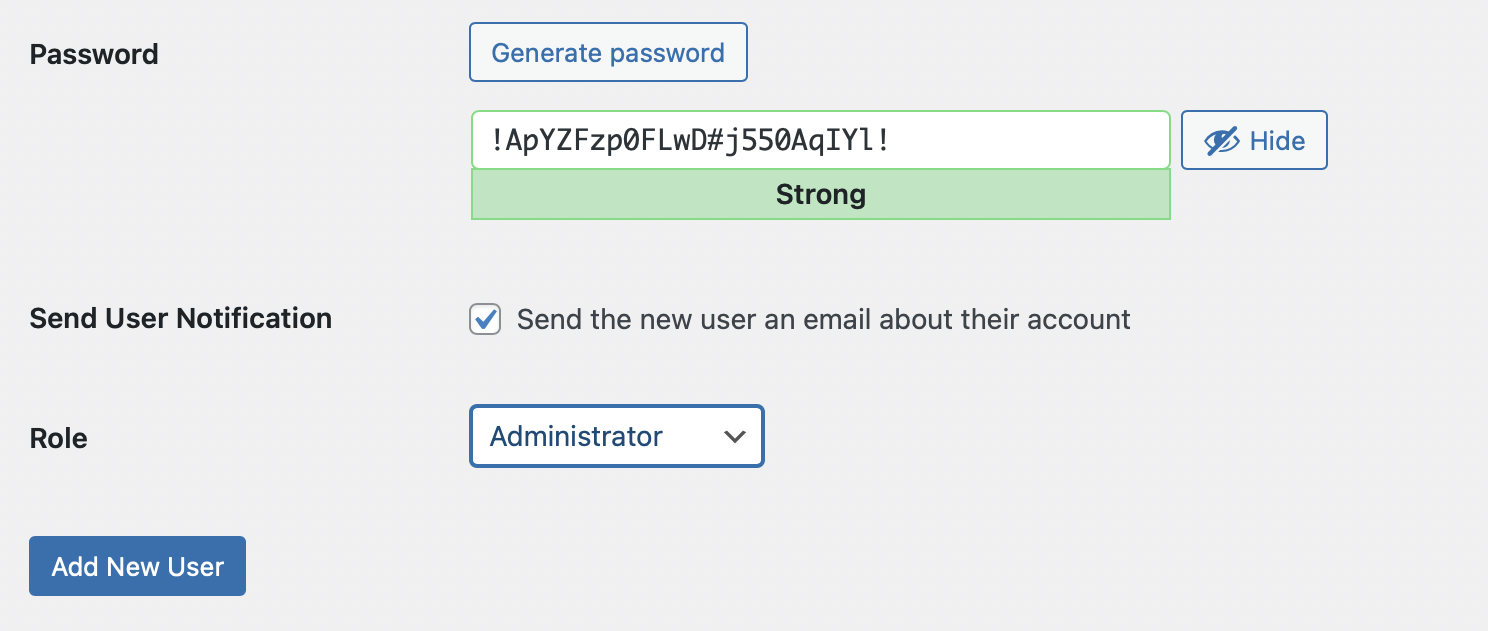Click the checkmark icon in the notification checkbox
Image resolution: width=1488 pixels, height=631 pixels.
pos(485,319)
